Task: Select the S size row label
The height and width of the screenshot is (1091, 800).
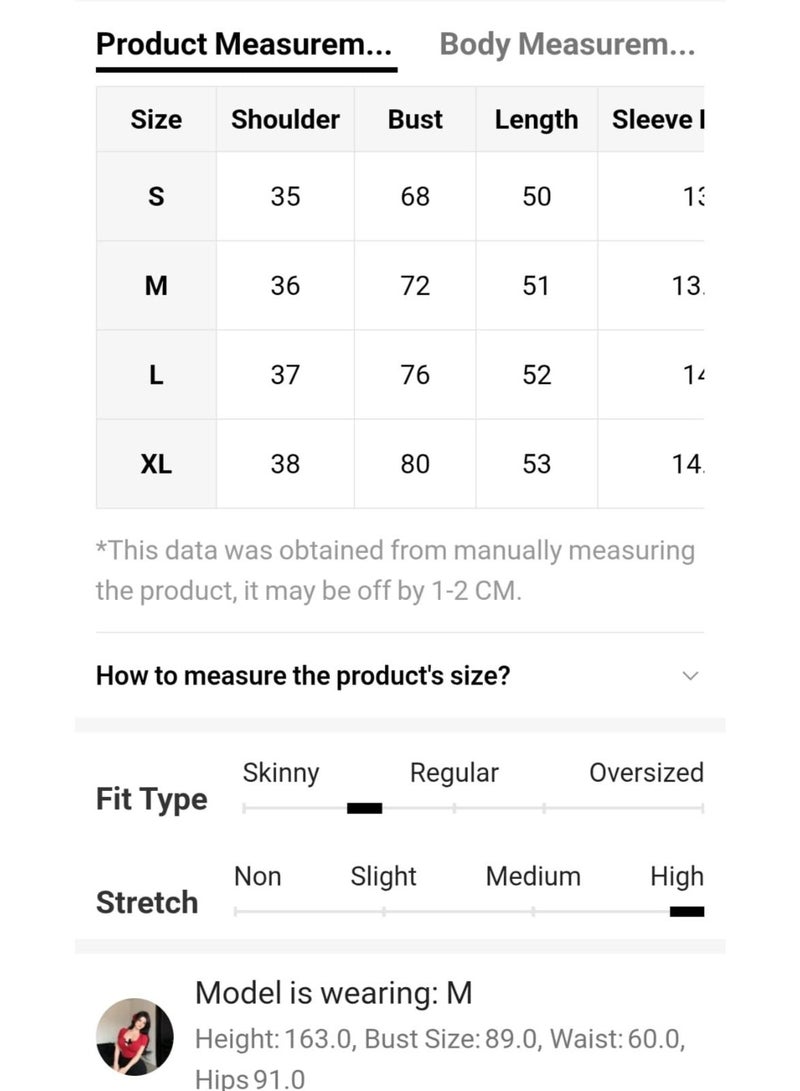Action: tap(156, 196)
